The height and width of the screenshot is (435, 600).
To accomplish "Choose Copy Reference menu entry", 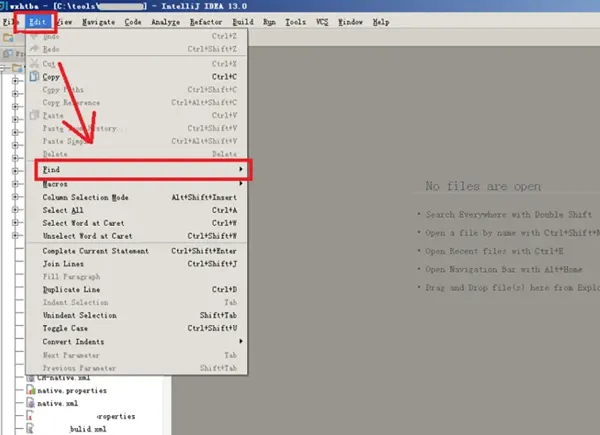I will point(137,103).
